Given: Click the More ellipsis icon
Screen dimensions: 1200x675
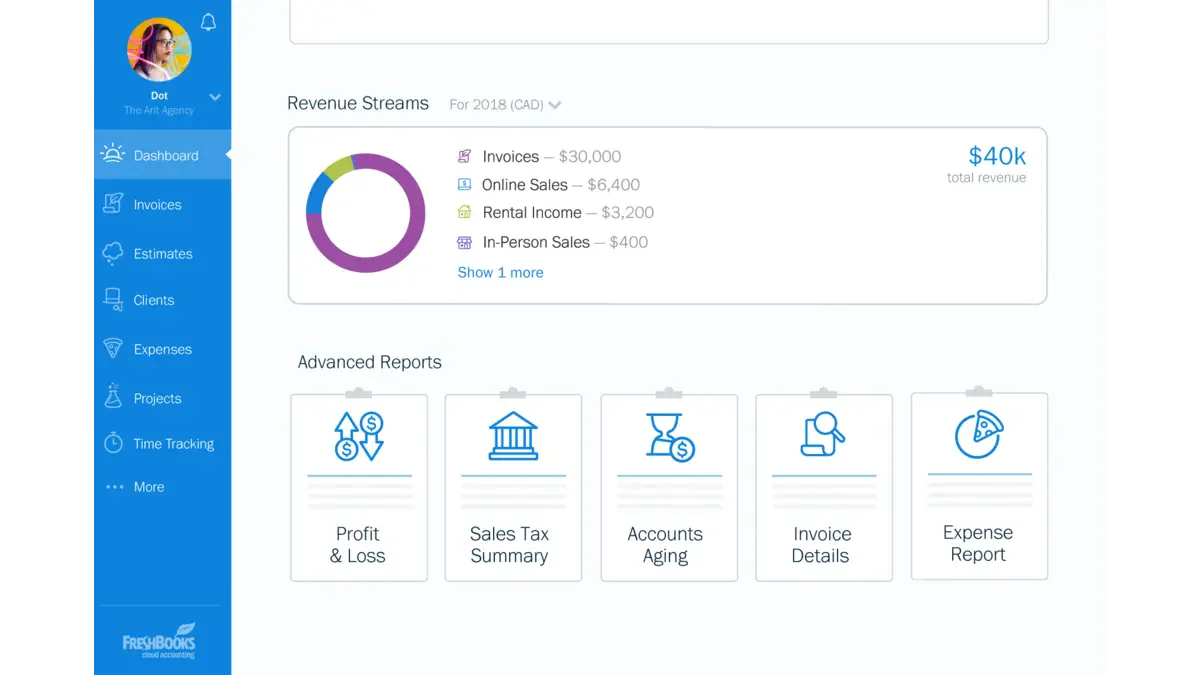Looking at the screenshot, I should pos(114,487).
